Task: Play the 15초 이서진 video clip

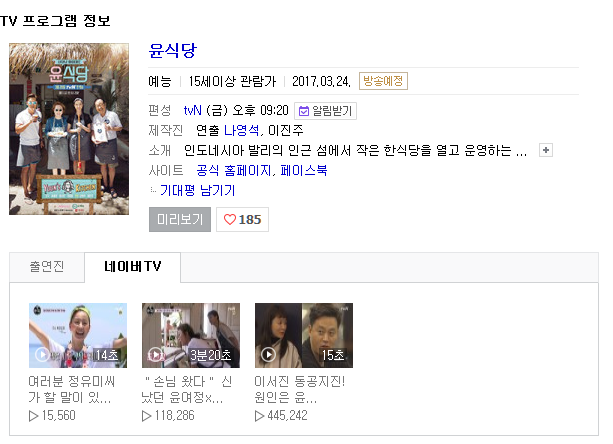Action: coord(304,335)
